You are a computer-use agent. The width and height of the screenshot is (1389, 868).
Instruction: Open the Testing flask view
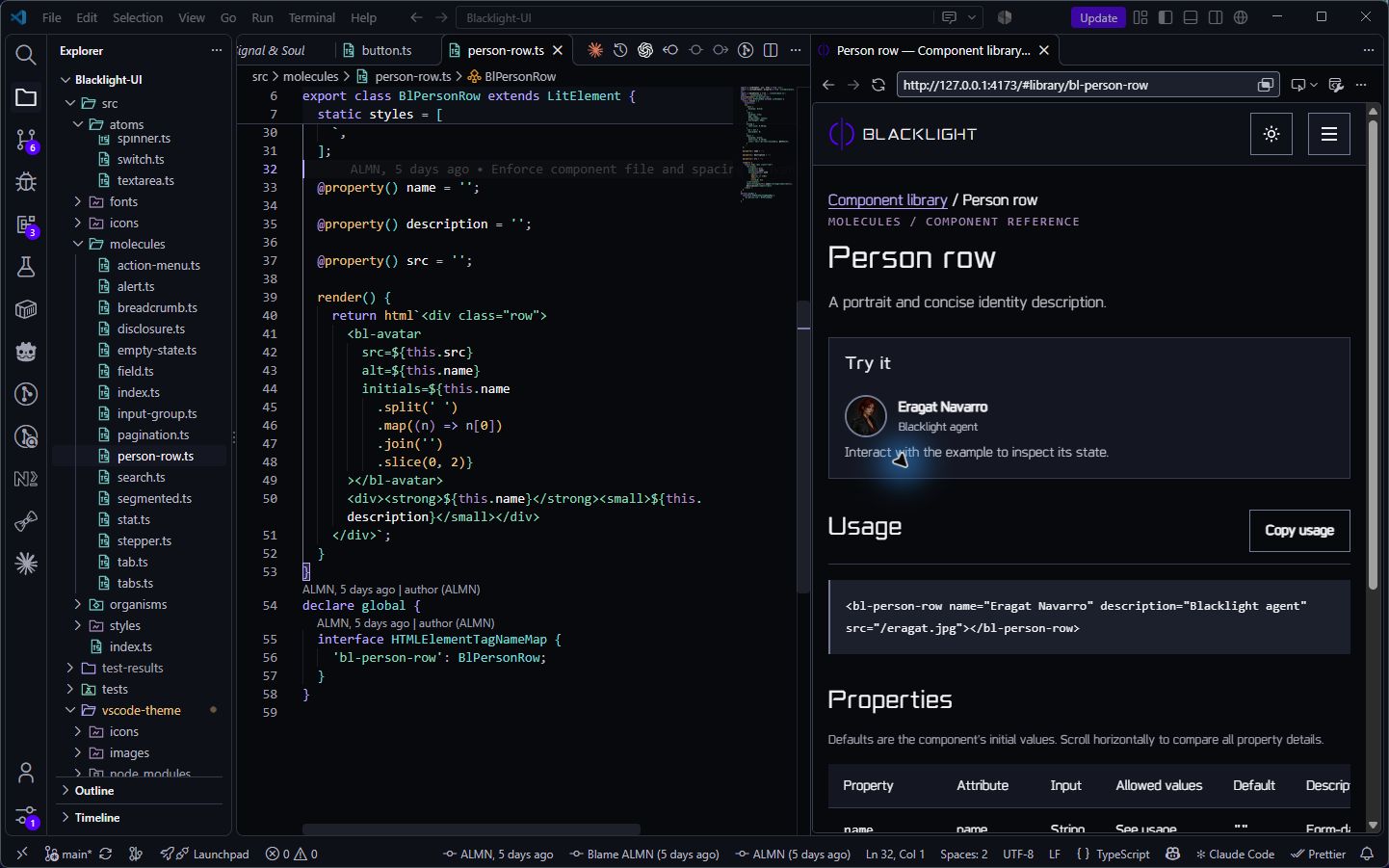point(26,267)
